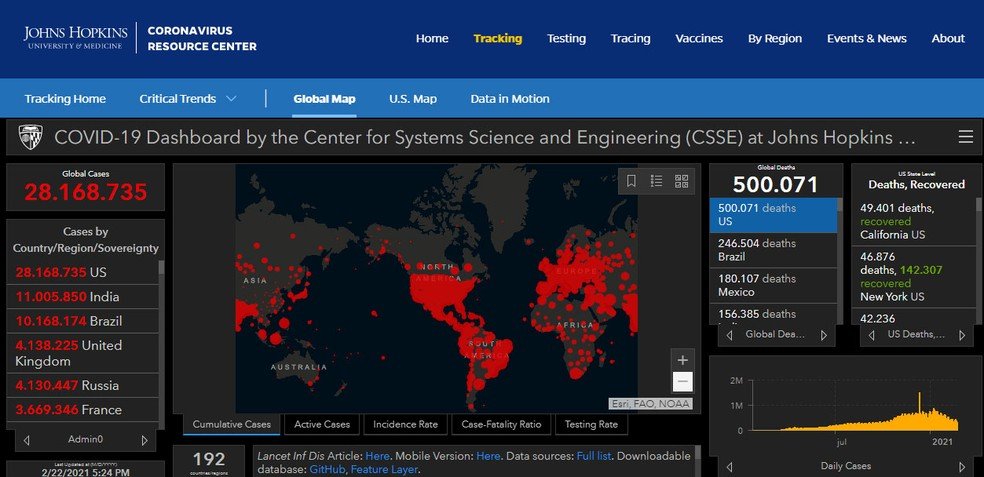Screen dimensions: 984x477
Task: Zoom out on the map with minus button
Action: pos(683,382)
